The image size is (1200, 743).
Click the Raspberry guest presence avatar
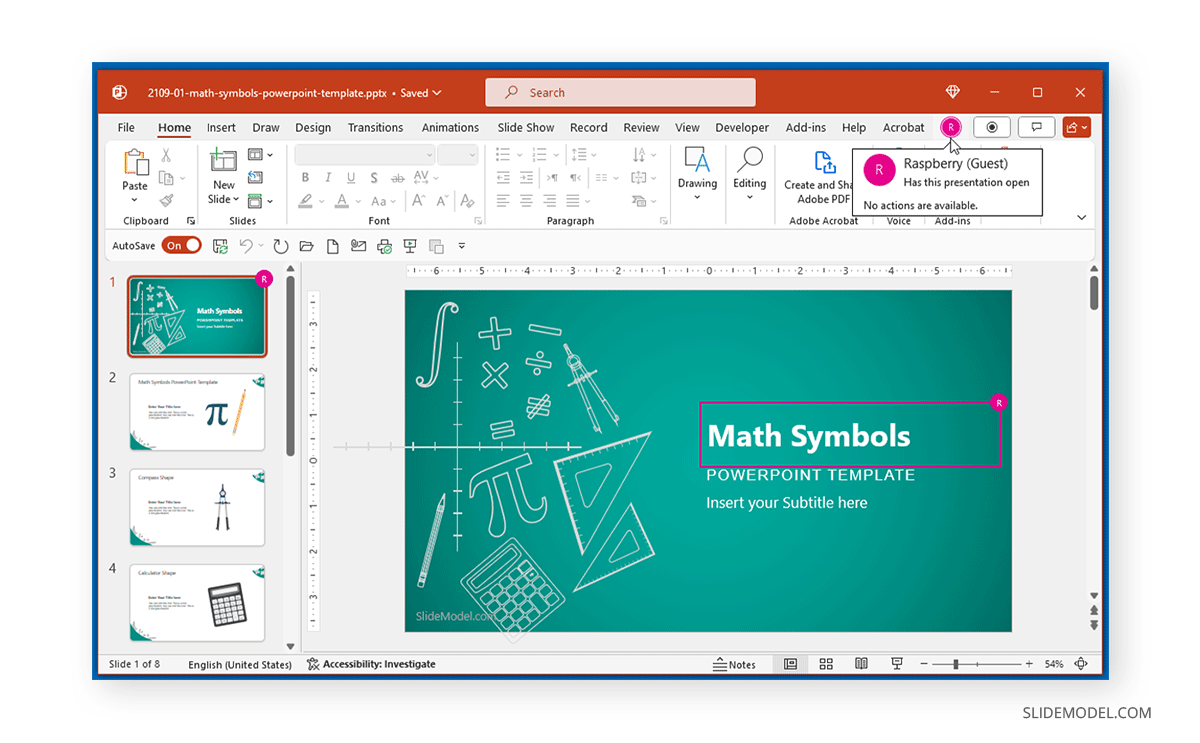point(951,127)
